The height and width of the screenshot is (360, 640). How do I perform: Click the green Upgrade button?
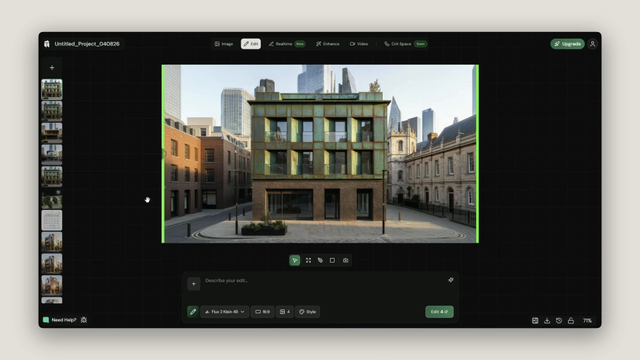coord(567,44)
